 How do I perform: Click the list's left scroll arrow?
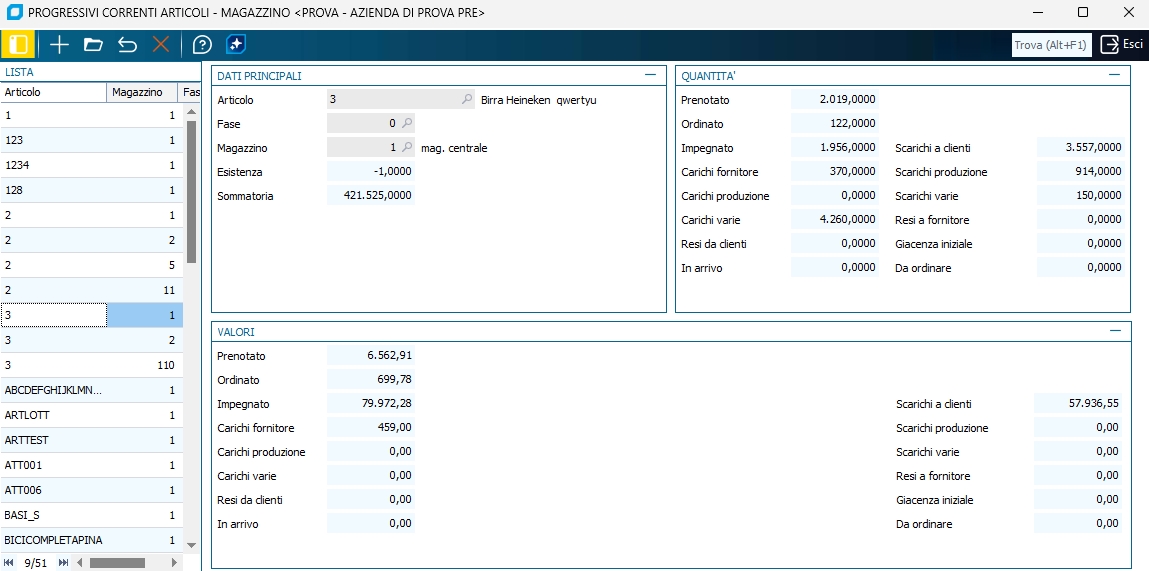(80, 563)
